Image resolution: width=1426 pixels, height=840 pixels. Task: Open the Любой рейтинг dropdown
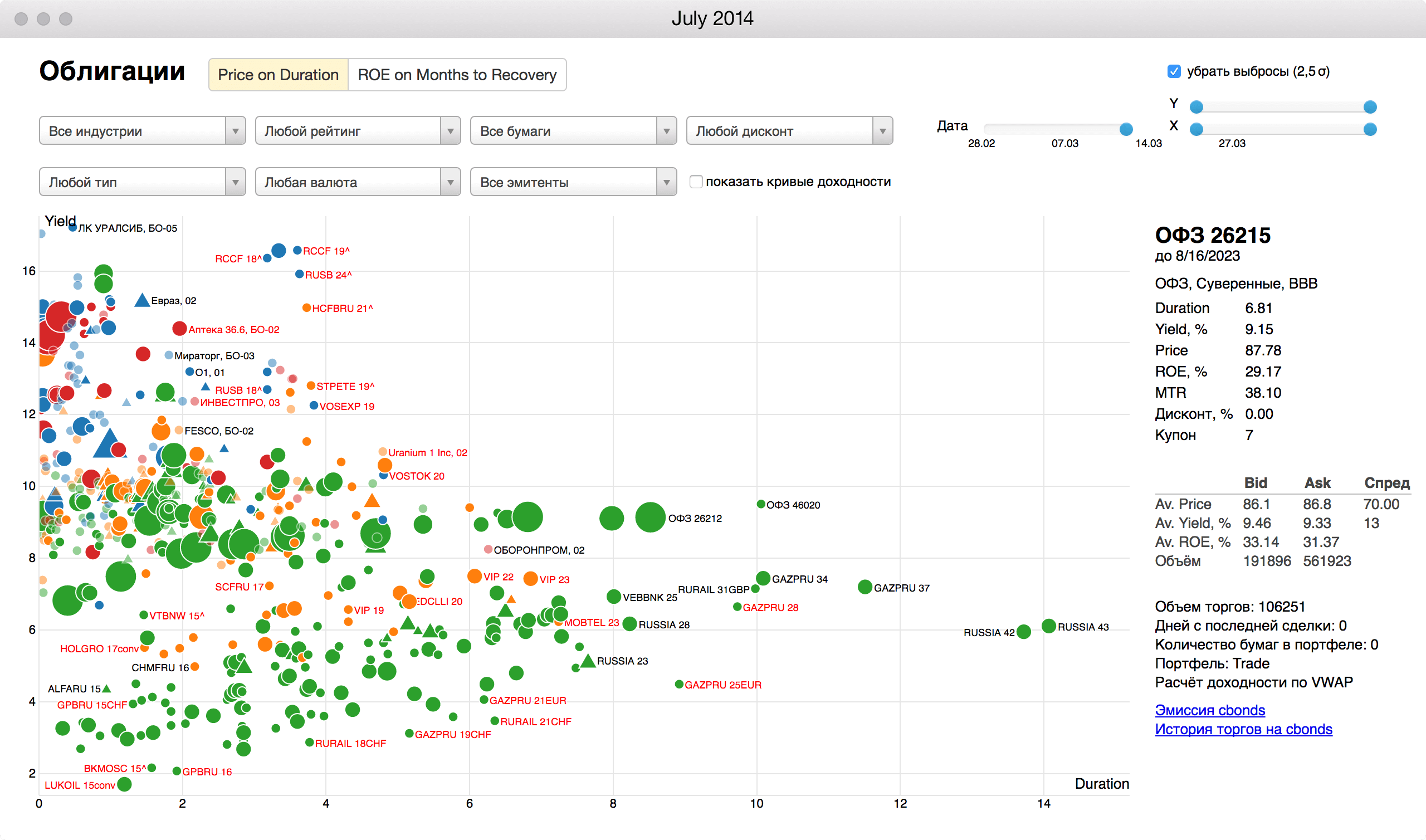point(358,131)
